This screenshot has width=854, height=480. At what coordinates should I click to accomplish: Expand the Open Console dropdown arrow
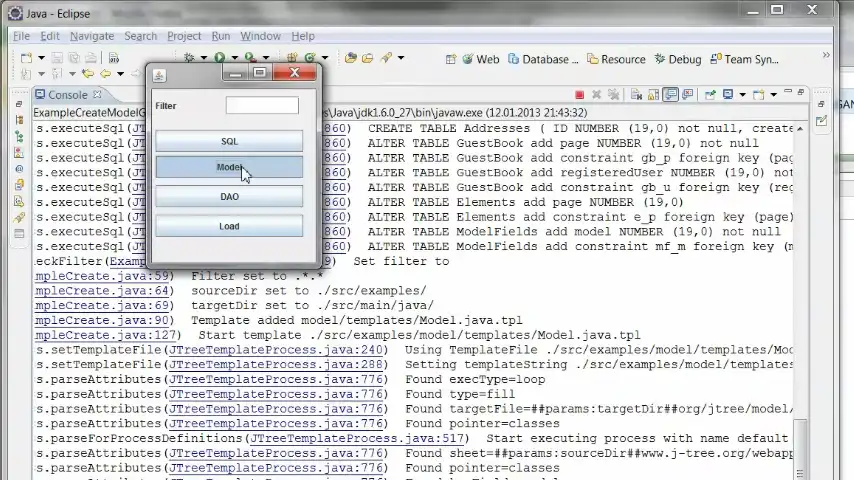pos(773,95)
